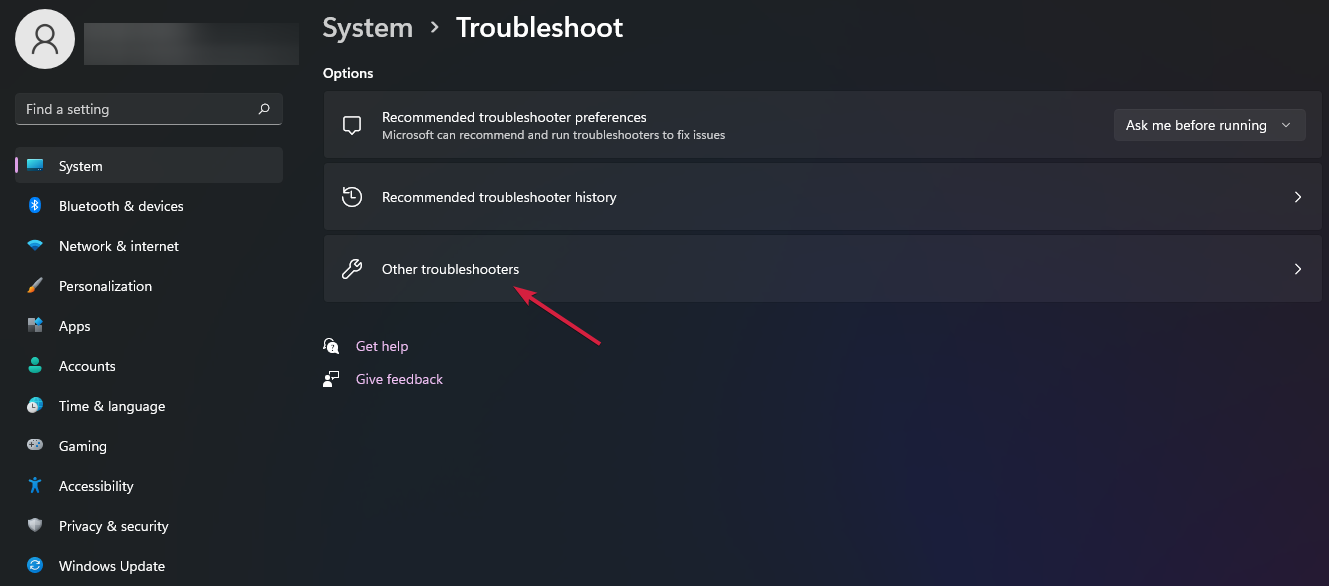Image resolution: width=1329 pixels, height=586 pixels.
Task: Click the troubleshooter history clock icon
Action: tap(352, 197)
